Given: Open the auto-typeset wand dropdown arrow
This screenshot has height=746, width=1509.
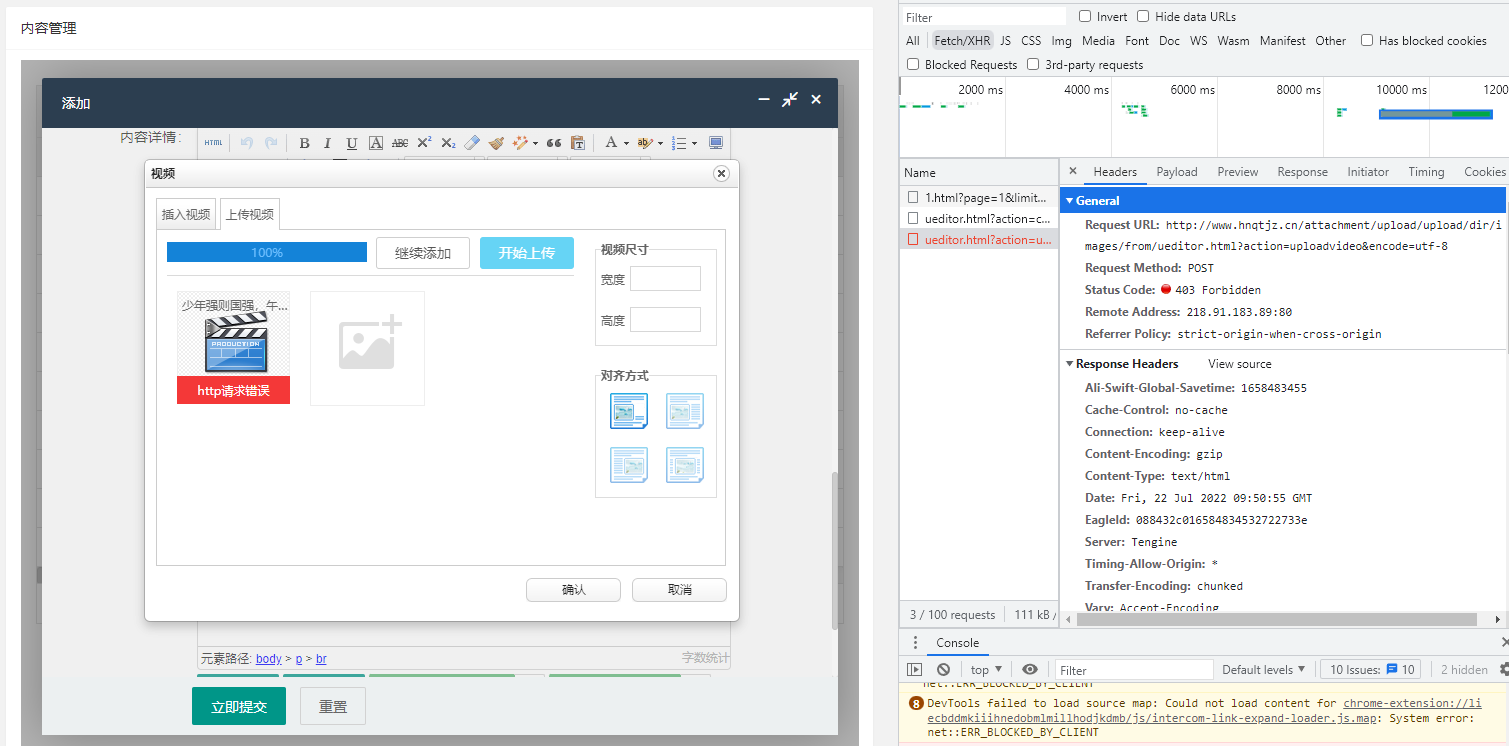Looking at the screenshot, I should coord(535,143).
